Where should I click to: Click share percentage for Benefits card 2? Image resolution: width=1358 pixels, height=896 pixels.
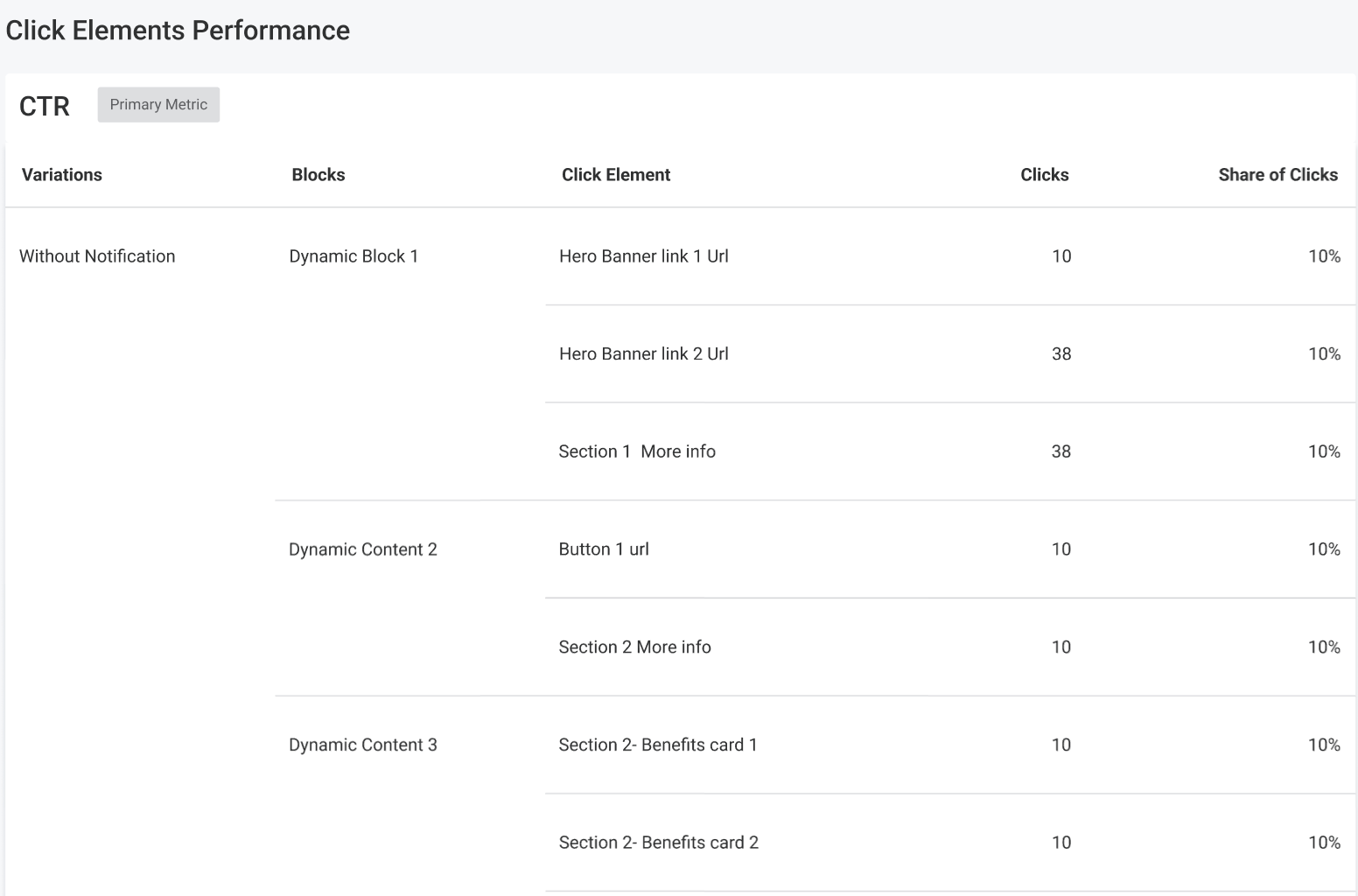tap(1324, 843)
